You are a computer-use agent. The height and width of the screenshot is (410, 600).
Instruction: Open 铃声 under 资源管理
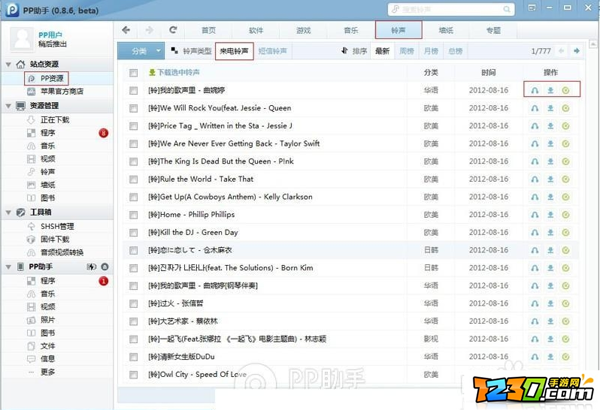(x=47, y=172)
